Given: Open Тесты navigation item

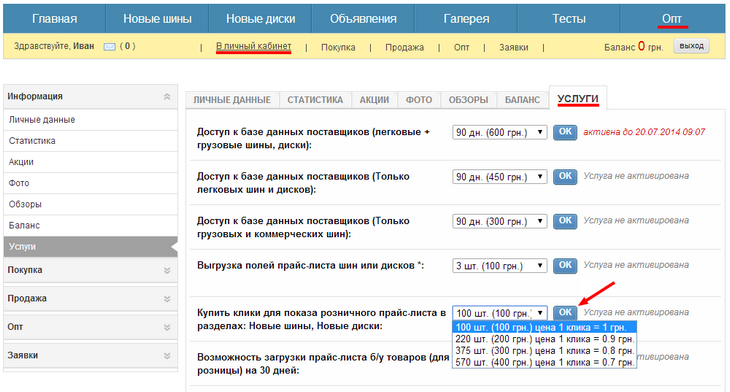Looking at the screenshot, I should (569, 19).
